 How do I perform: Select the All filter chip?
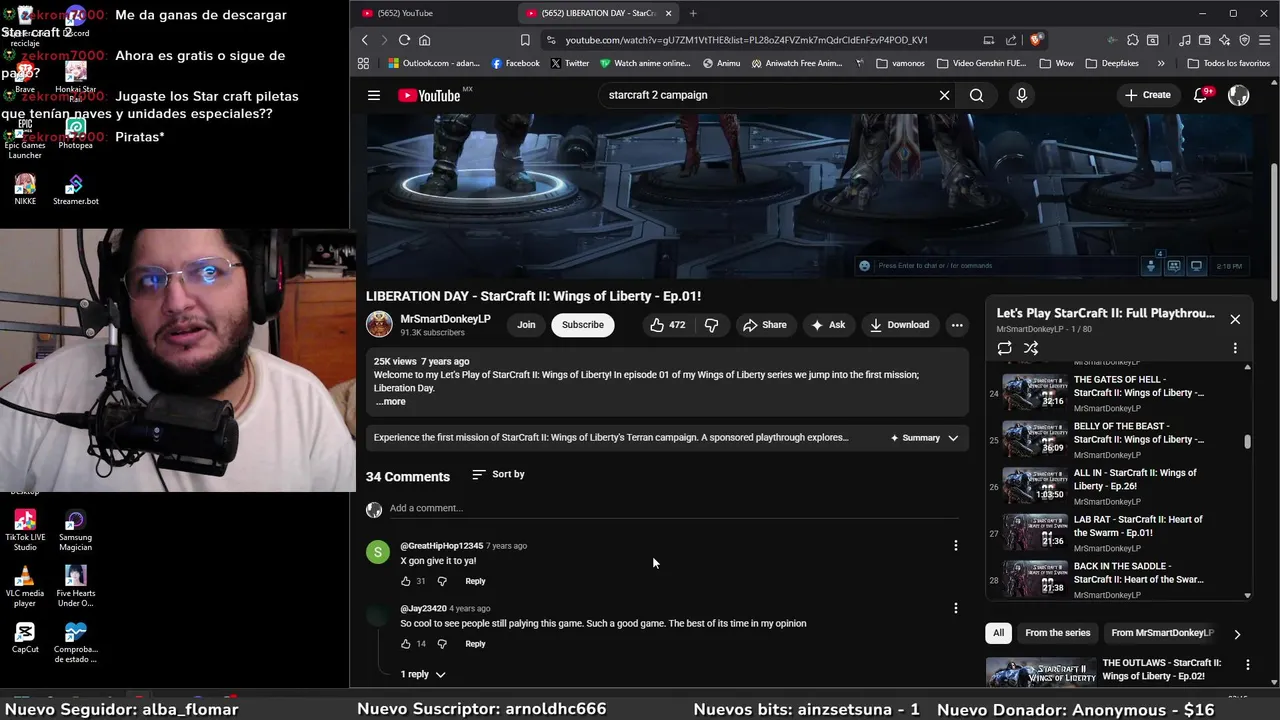point(998,633)
